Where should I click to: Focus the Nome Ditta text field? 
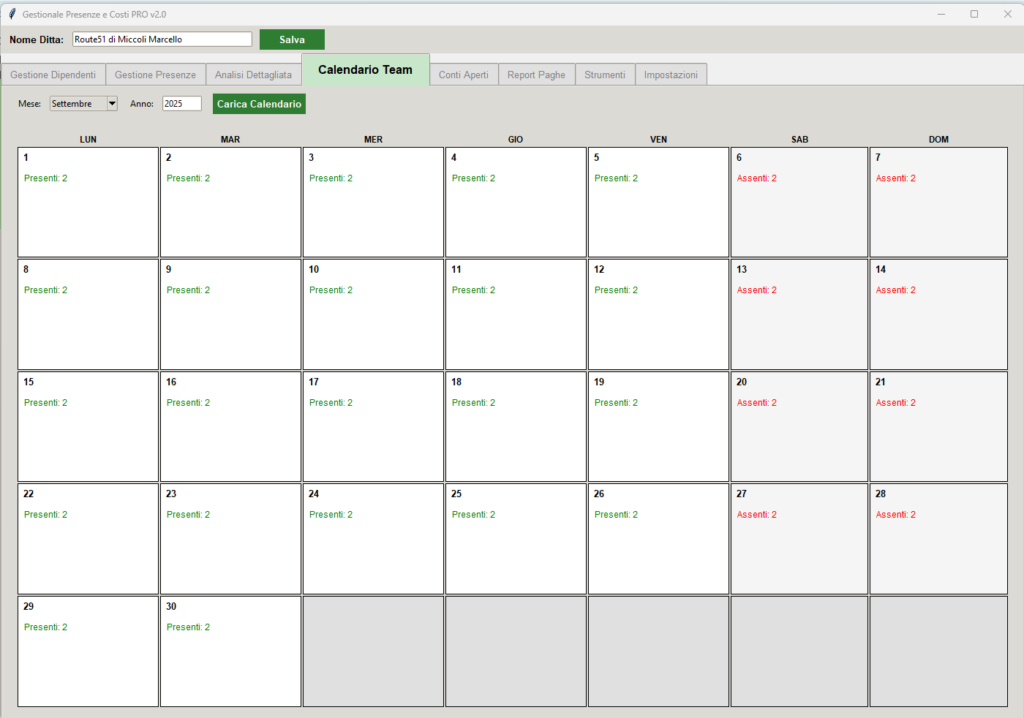click(x=162, y=39)
